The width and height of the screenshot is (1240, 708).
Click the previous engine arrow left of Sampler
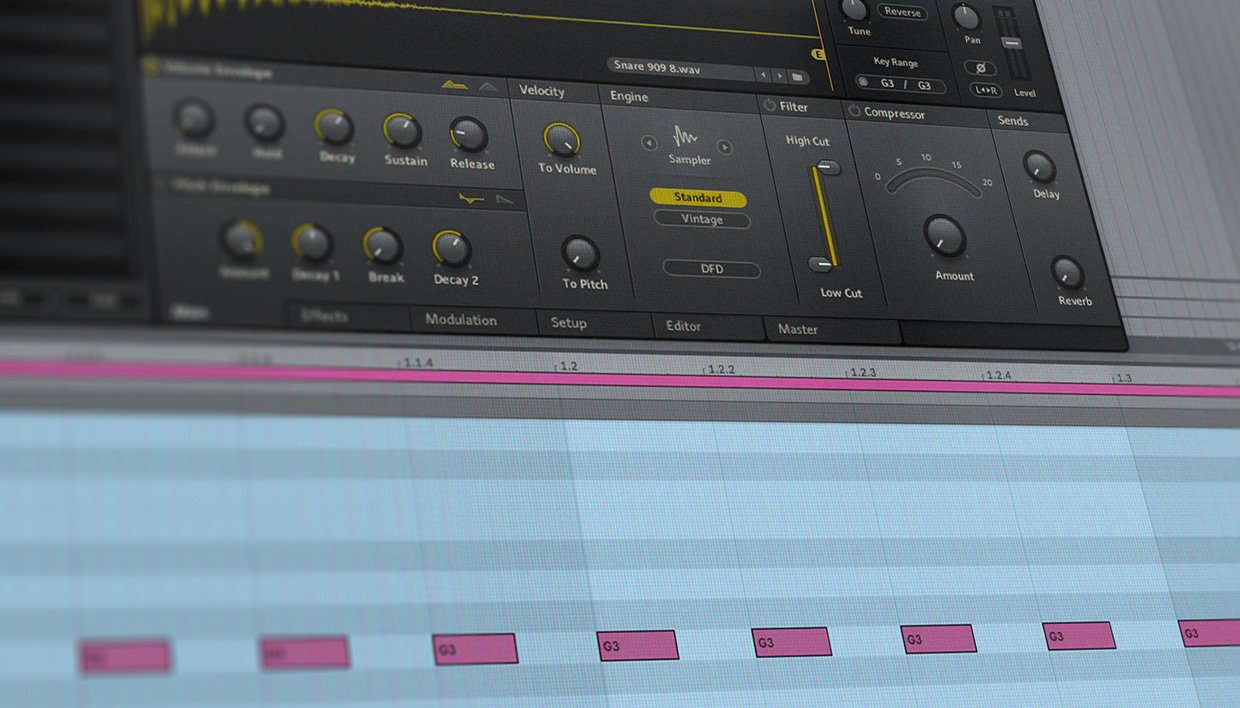point(650,144)
